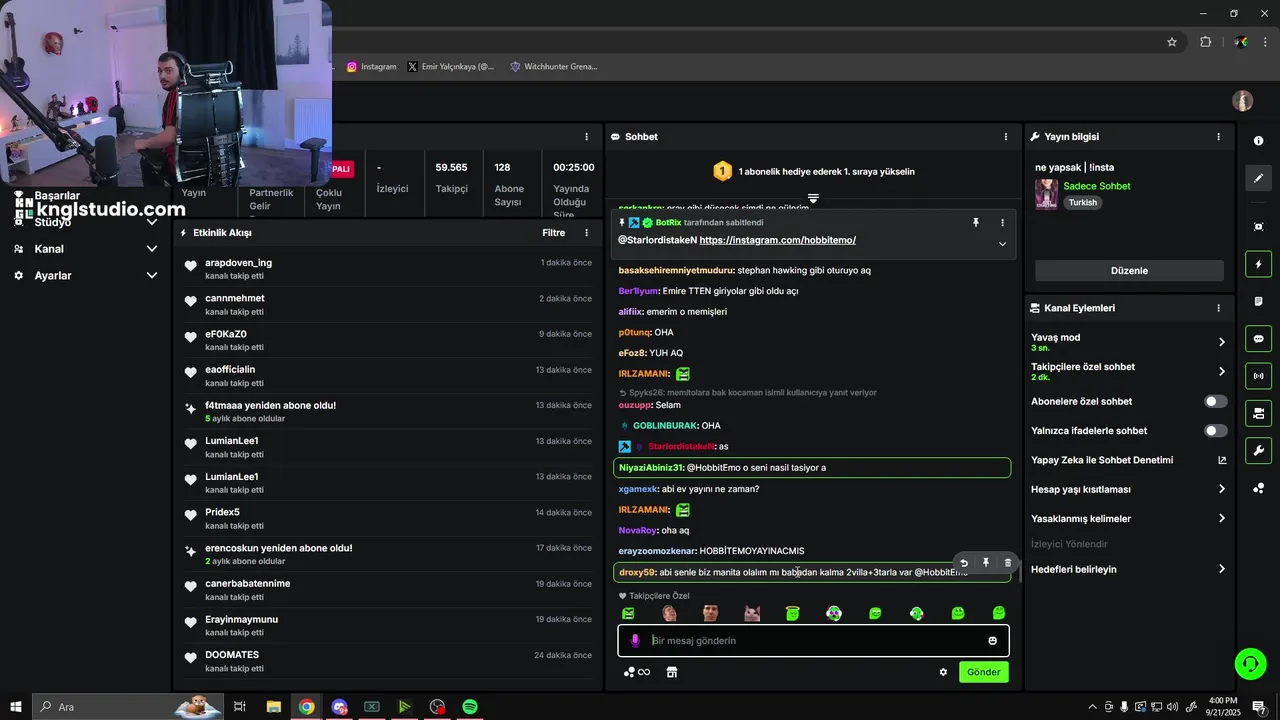Collapse the pinned message chevron
1280x720 pixels.
1002,244
